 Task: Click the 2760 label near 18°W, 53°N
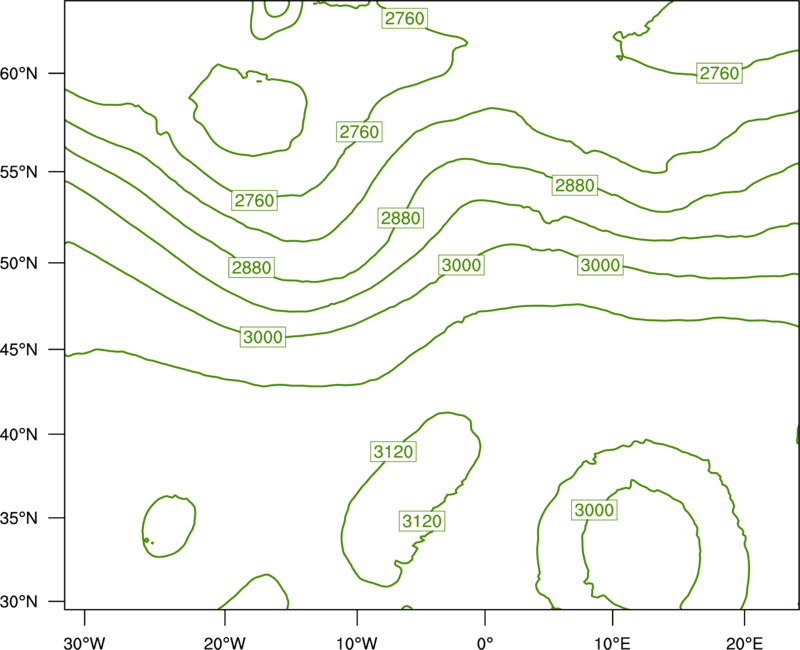click(255, 201)
